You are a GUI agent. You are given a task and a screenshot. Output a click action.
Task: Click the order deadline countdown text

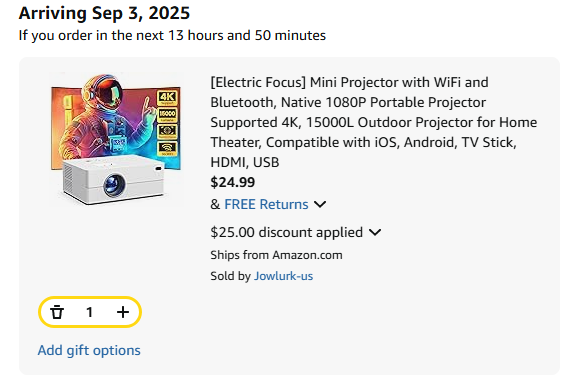172,35
